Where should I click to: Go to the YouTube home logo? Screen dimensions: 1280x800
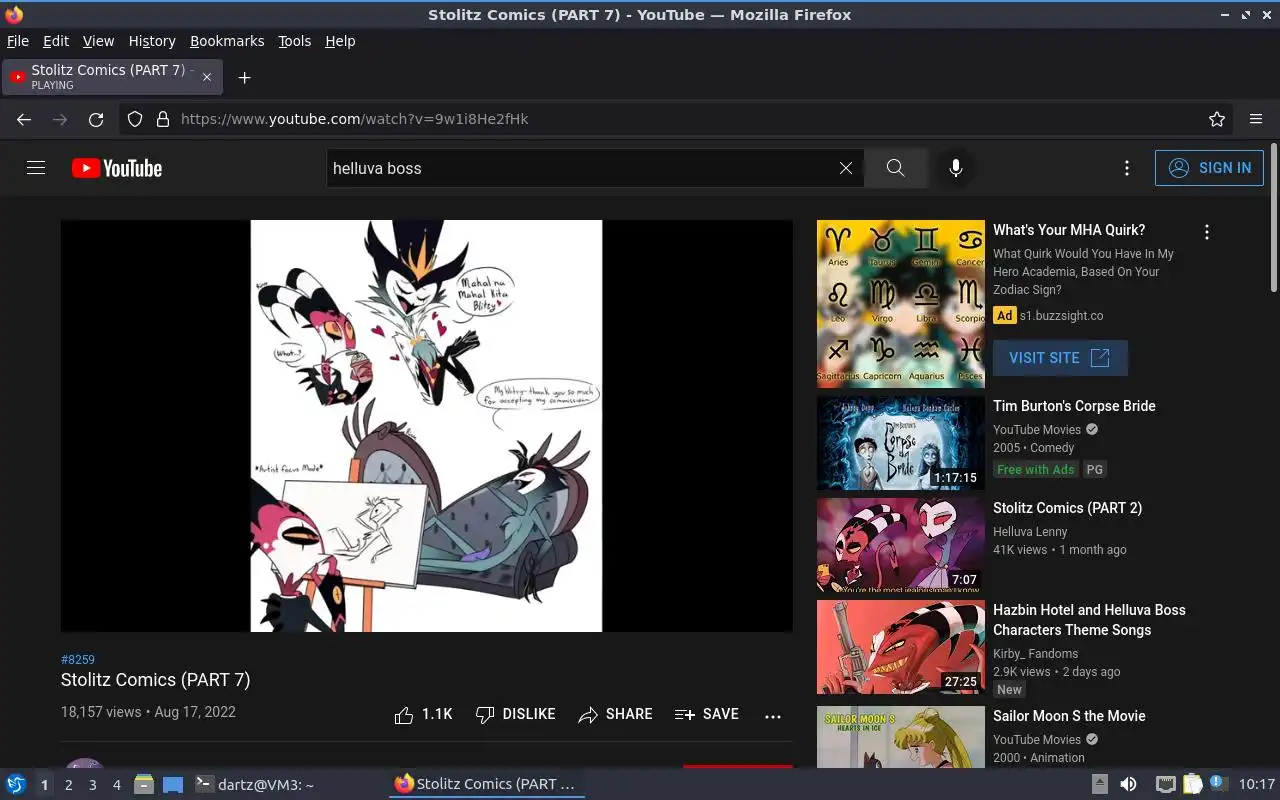(x=117, y=168)
